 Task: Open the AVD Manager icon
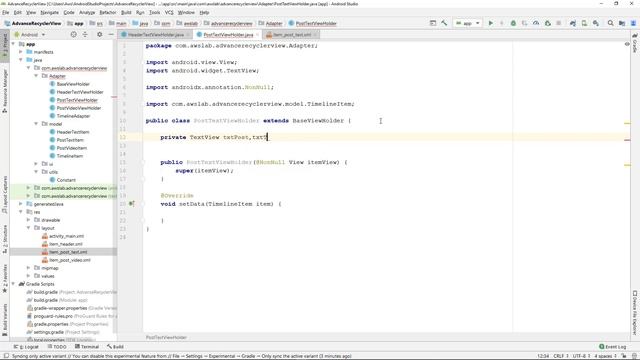point(584,23)
